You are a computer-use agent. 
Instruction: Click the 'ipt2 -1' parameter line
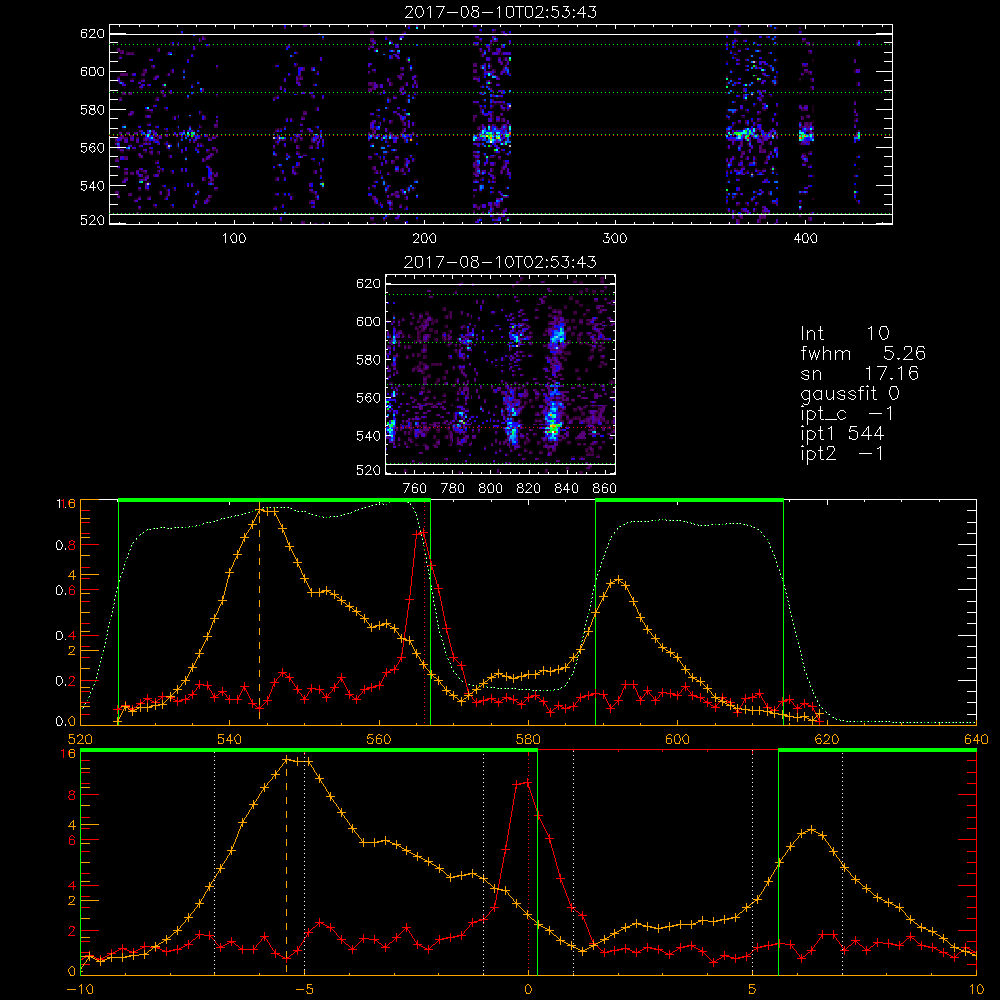(842, 453)
